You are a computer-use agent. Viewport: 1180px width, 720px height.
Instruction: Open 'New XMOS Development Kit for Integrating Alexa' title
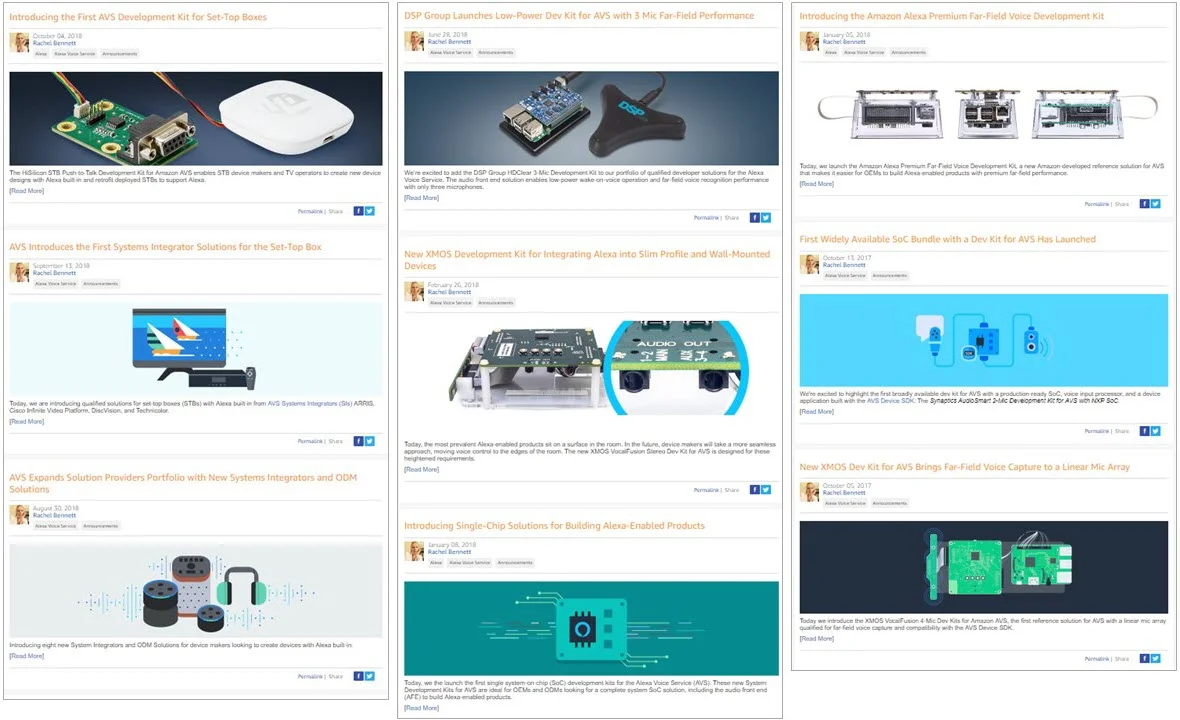click(x=587, y=260)
